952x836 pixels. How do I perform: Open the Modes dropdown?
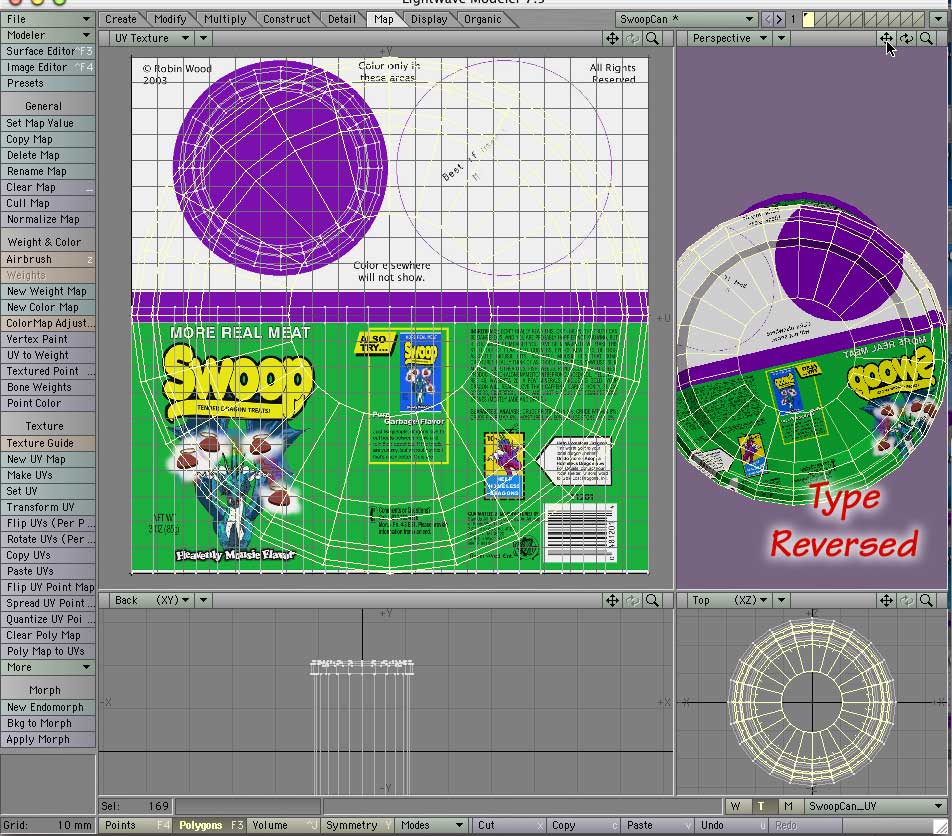click(432, 825)
